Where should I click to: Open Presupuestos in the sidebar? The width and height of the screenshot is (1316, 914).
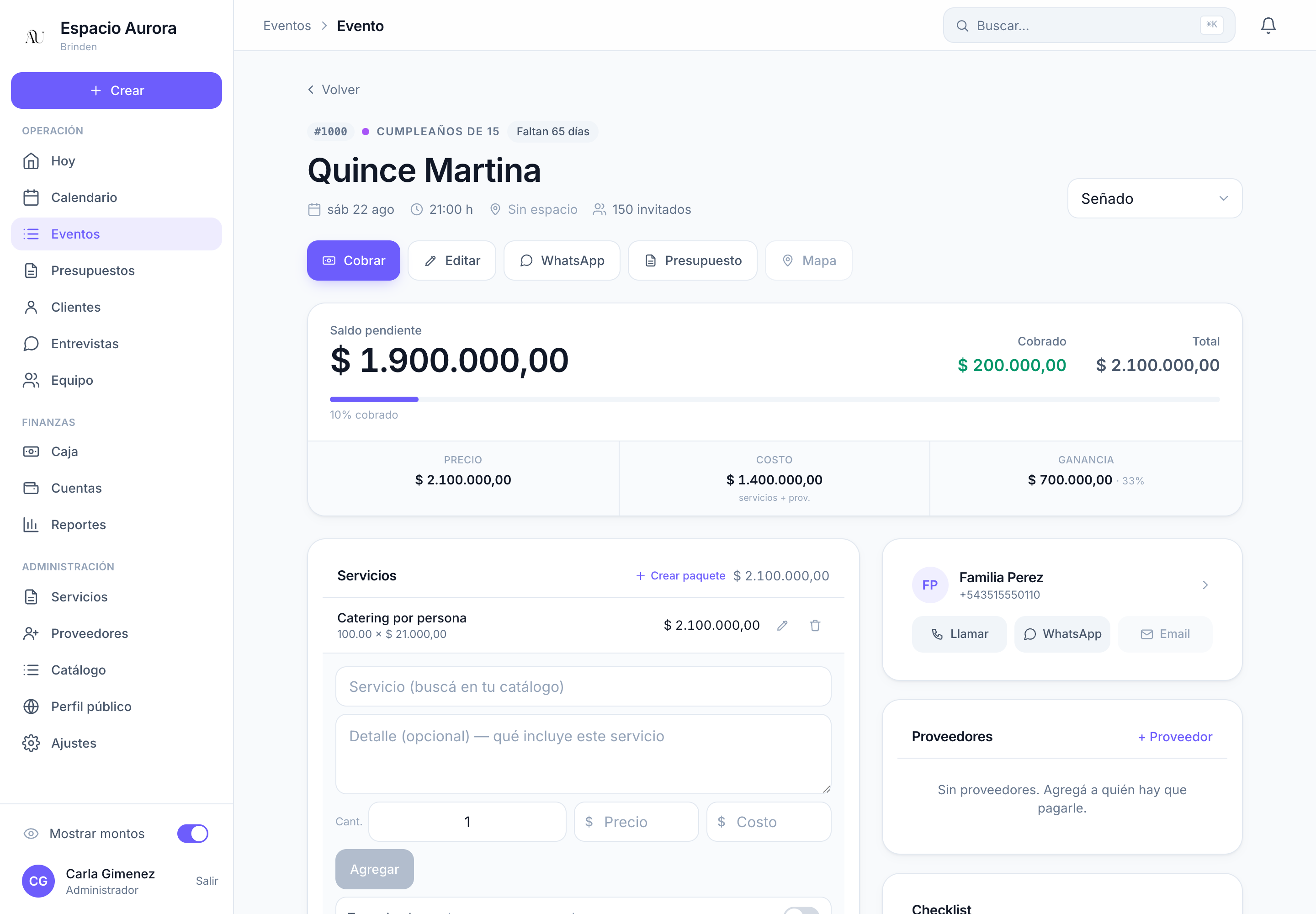click(116, 271)
